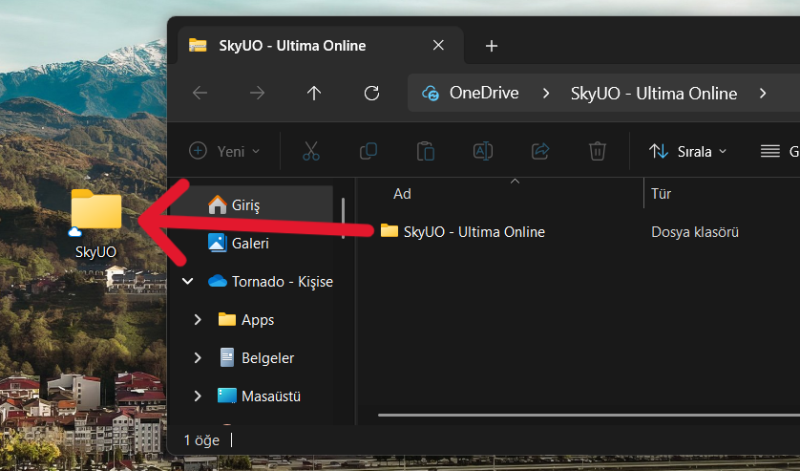Select the SkyUO - Ultima Online tab

(319, 45)
